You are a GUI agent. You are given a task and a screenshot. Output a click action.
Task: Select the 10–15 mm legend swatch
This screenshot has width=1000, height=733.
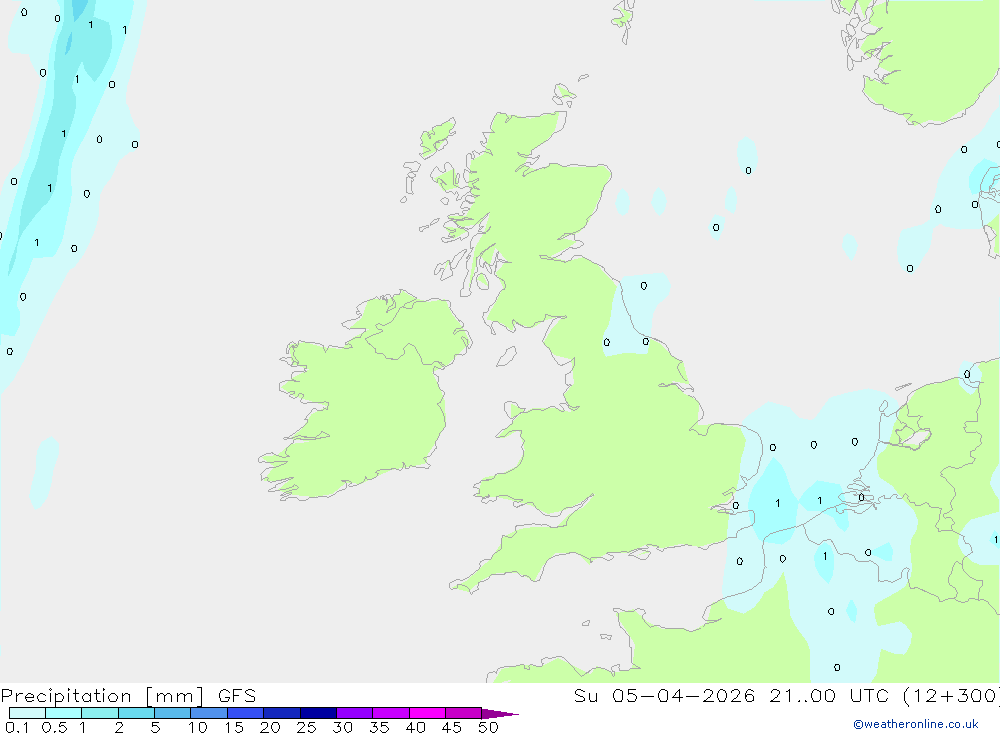pos(209,713)
